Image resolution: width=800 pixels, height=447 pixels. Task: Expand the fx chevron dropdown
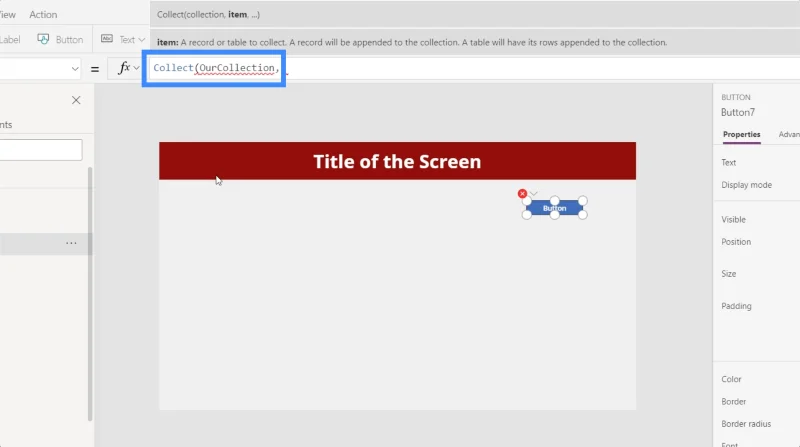pyautogui.click(x=136, y=68)
